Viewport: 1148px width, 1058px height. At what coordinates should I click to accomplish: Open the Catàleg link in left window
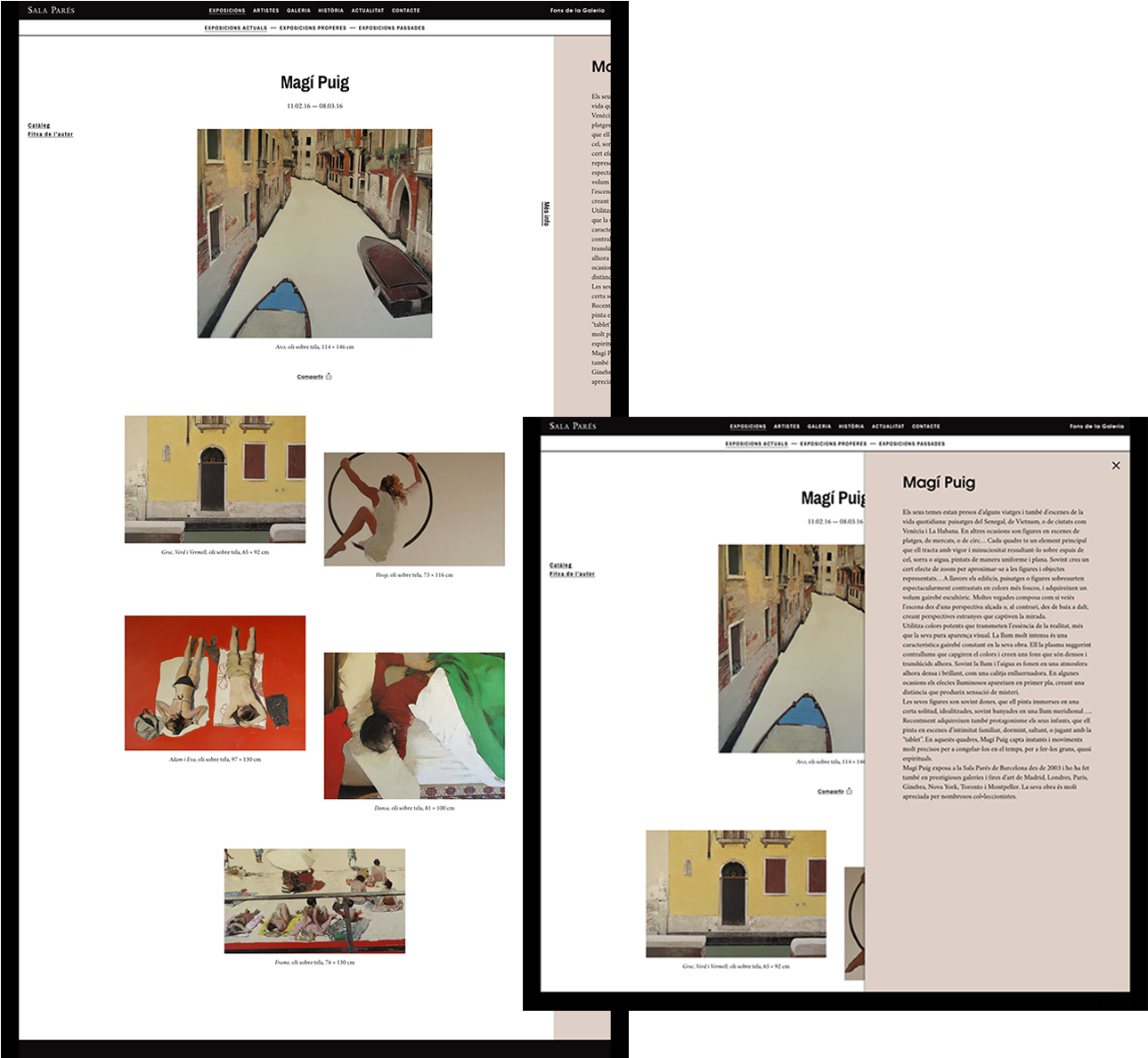(39, 126)
